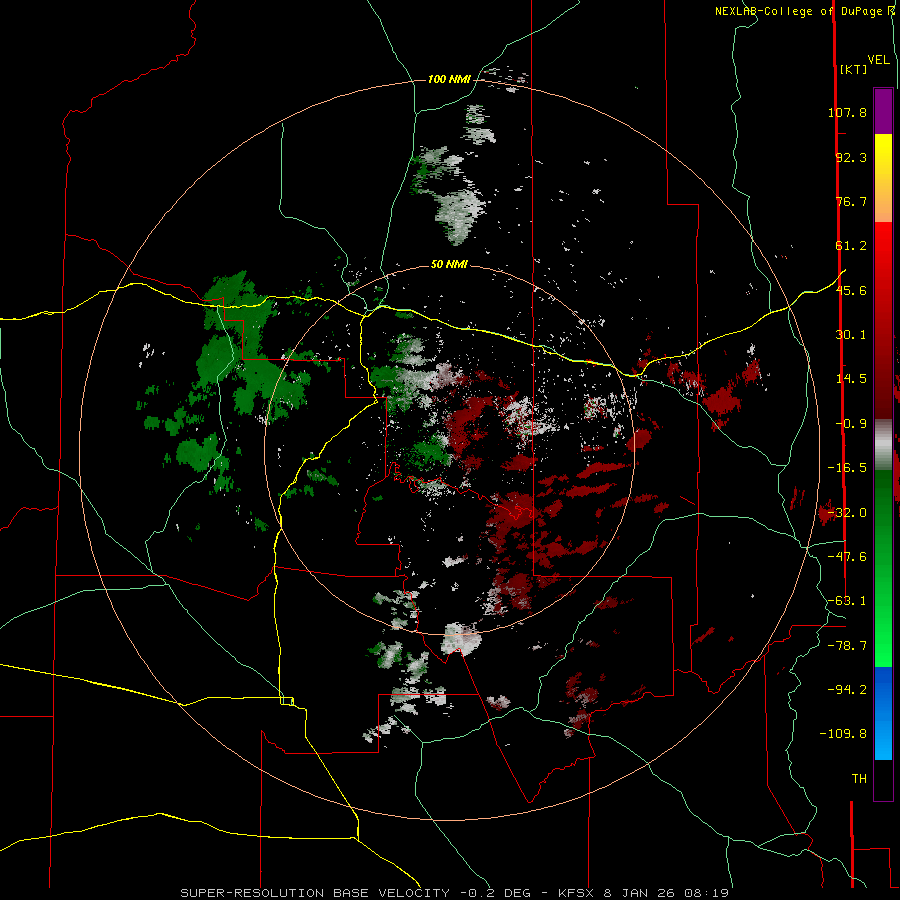Click the -16.5 velocity scale value
This screenshot has width=900, height=900.
[x=847, y=468]
